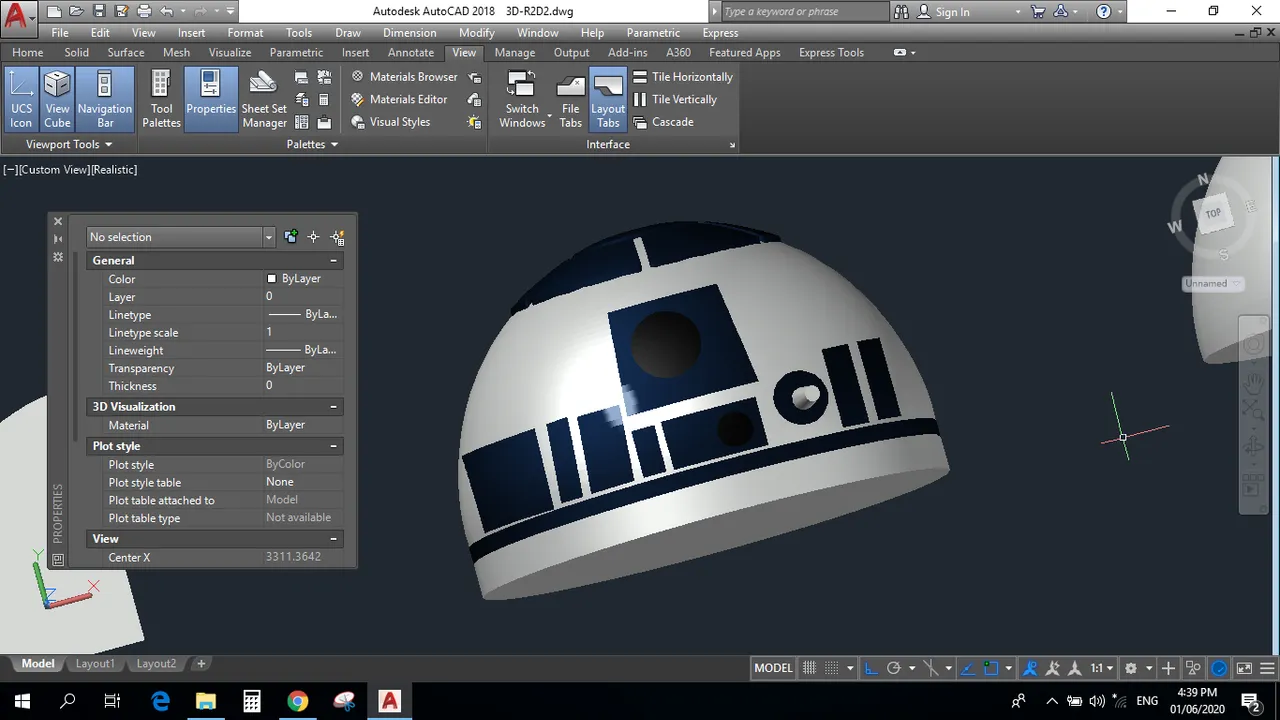Image resolution: width=1280 pixels, height=720 pixels.
Task: Open the status bar customization menu
Action: pyautogui.click(x=1267, y=668)
